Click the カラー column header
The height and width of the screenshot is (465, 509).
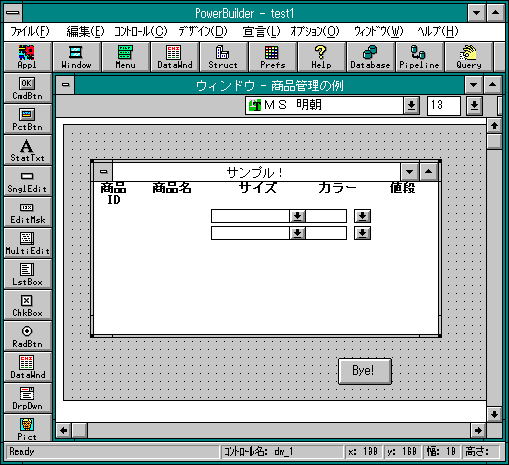pyautogui.click(x=337, y=188)
